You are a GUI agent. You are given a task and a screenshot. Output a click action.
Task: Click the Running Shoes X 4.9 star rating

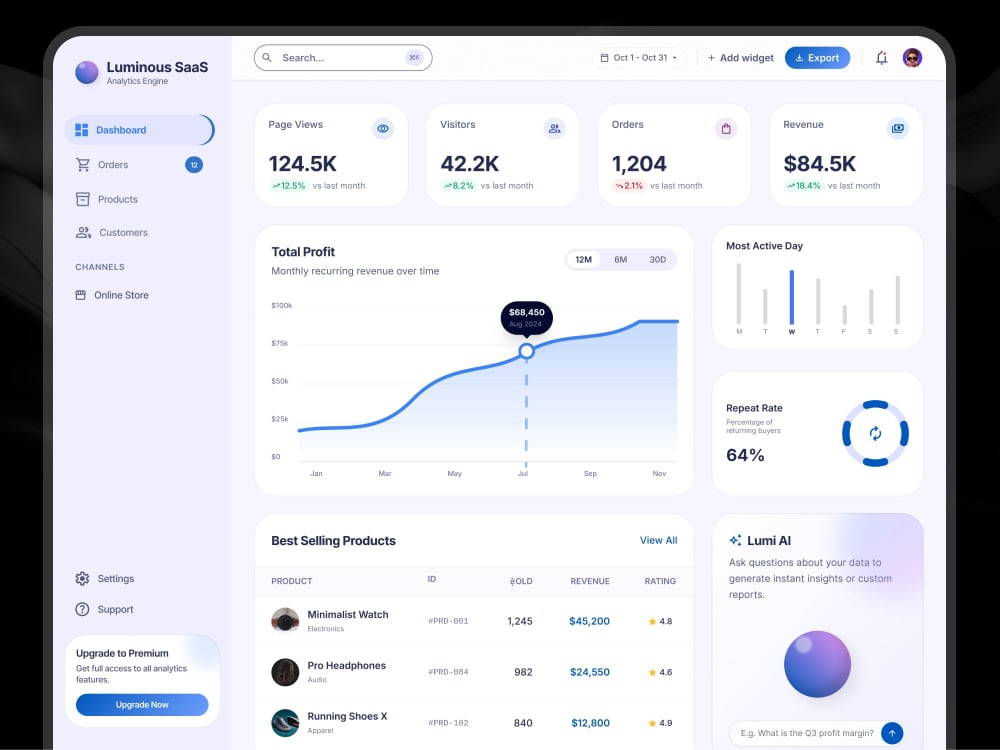point(660,723)
